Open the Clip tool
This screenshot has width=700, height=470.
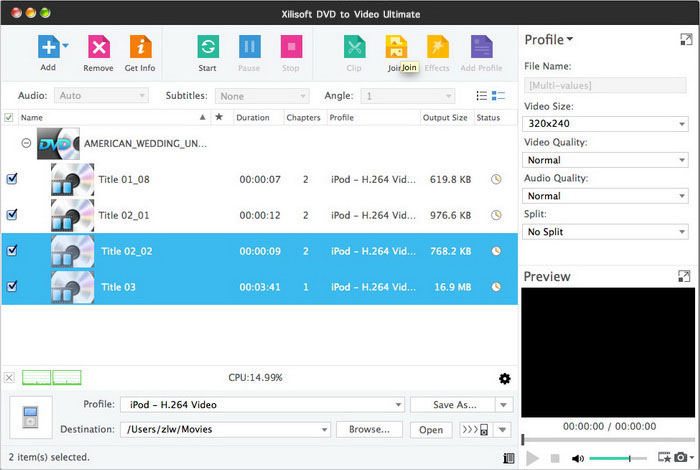pyautogui.click(x=354, y=47)
